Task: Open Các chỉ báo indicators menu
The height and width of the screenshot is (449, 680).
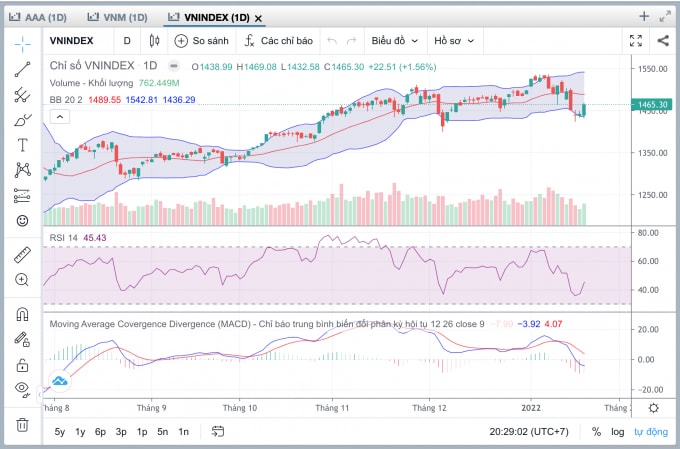Action: (x=278, y=41)
